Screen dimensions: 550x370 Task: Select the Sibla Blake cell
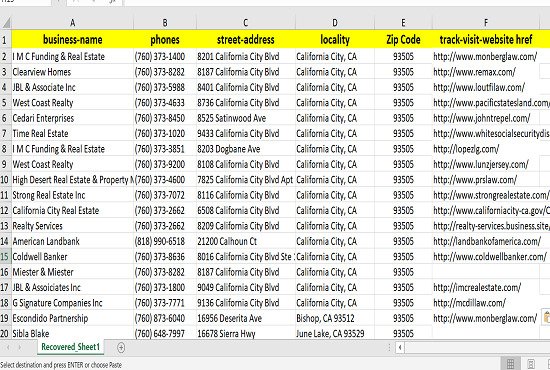point(73,333)
